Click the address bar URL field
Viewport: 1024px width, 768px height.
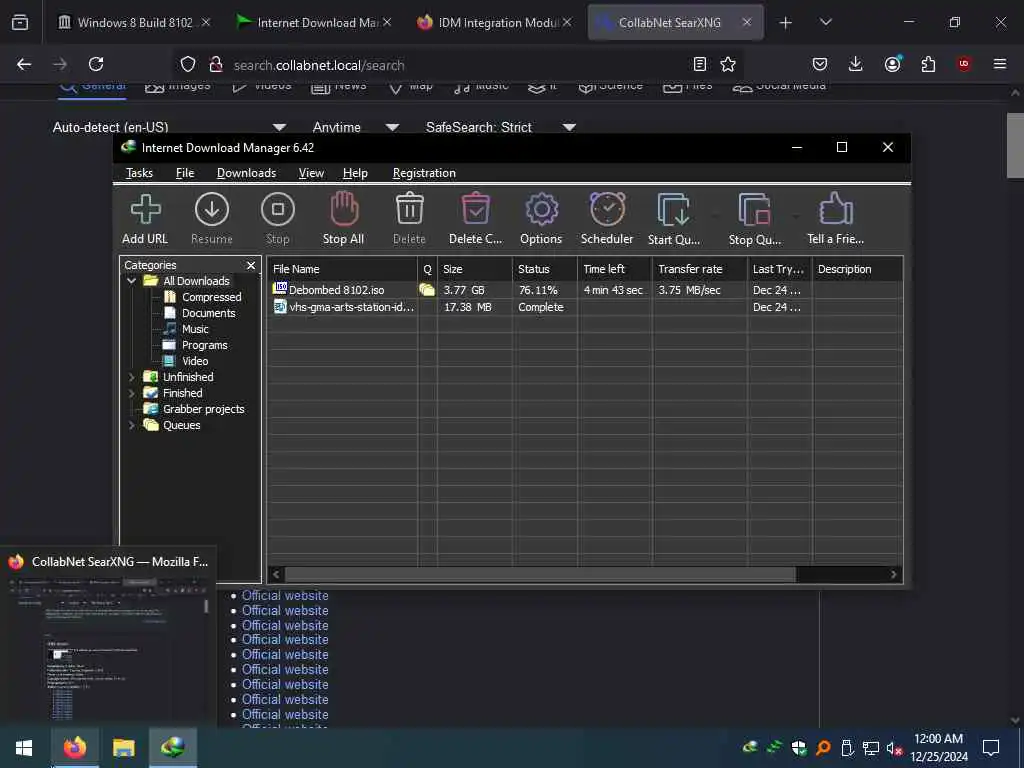point(457,65)
